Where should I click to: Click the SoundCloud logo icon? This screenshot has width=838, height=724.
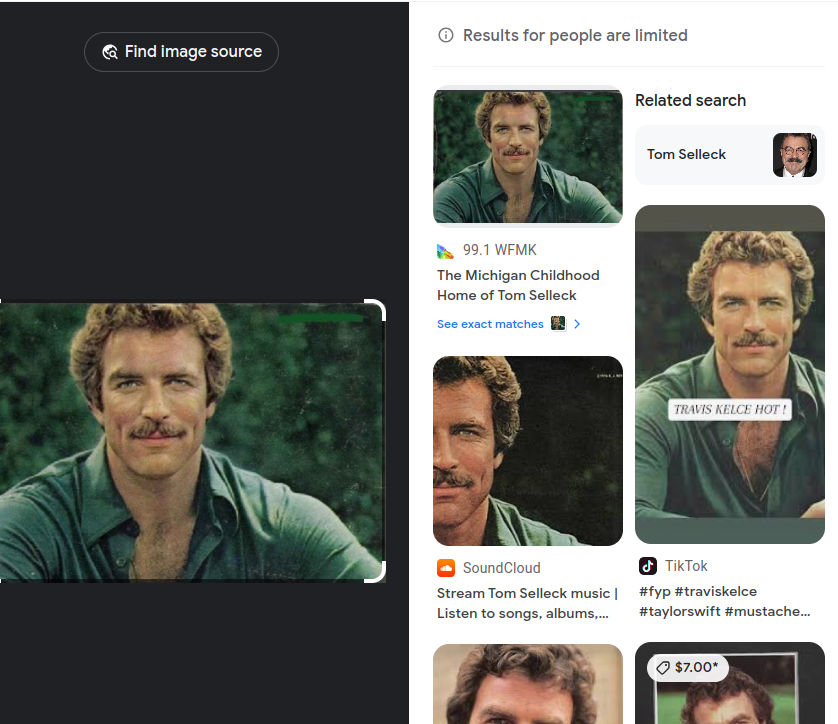point(446,568)
